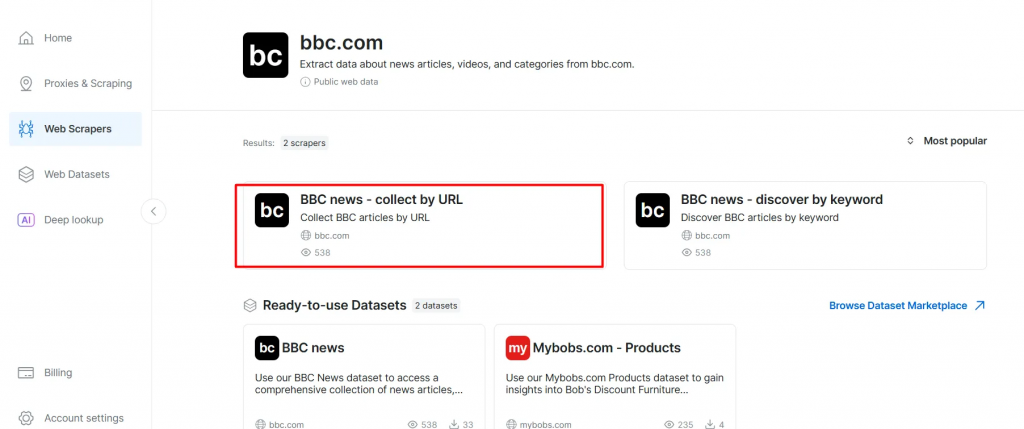Click the 2 datasets count badge
Screen dimensions: 1024x429
(x=436, y=305)
